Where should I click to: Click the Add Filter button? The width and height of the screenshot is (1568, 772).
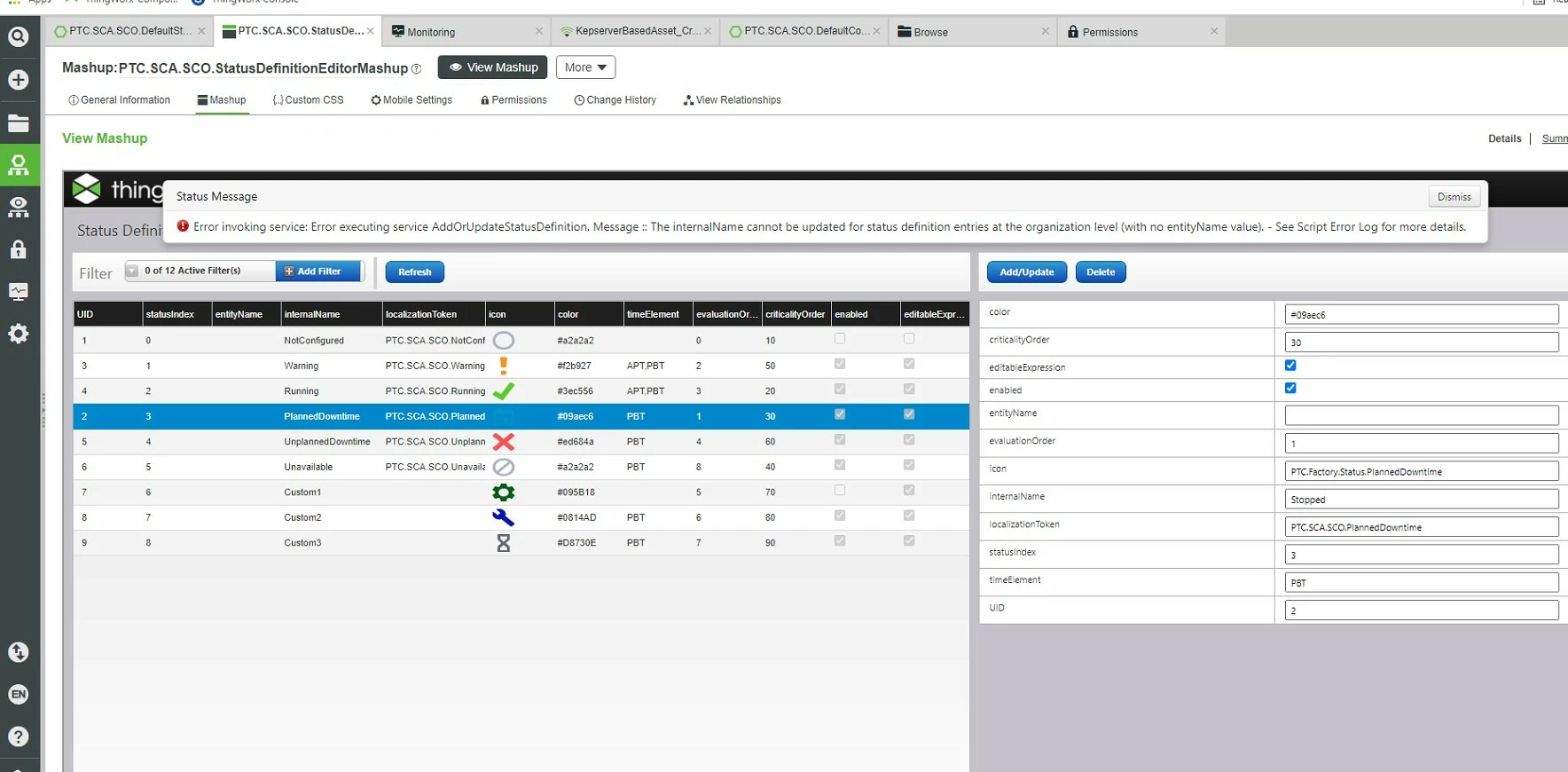[319, 272]
